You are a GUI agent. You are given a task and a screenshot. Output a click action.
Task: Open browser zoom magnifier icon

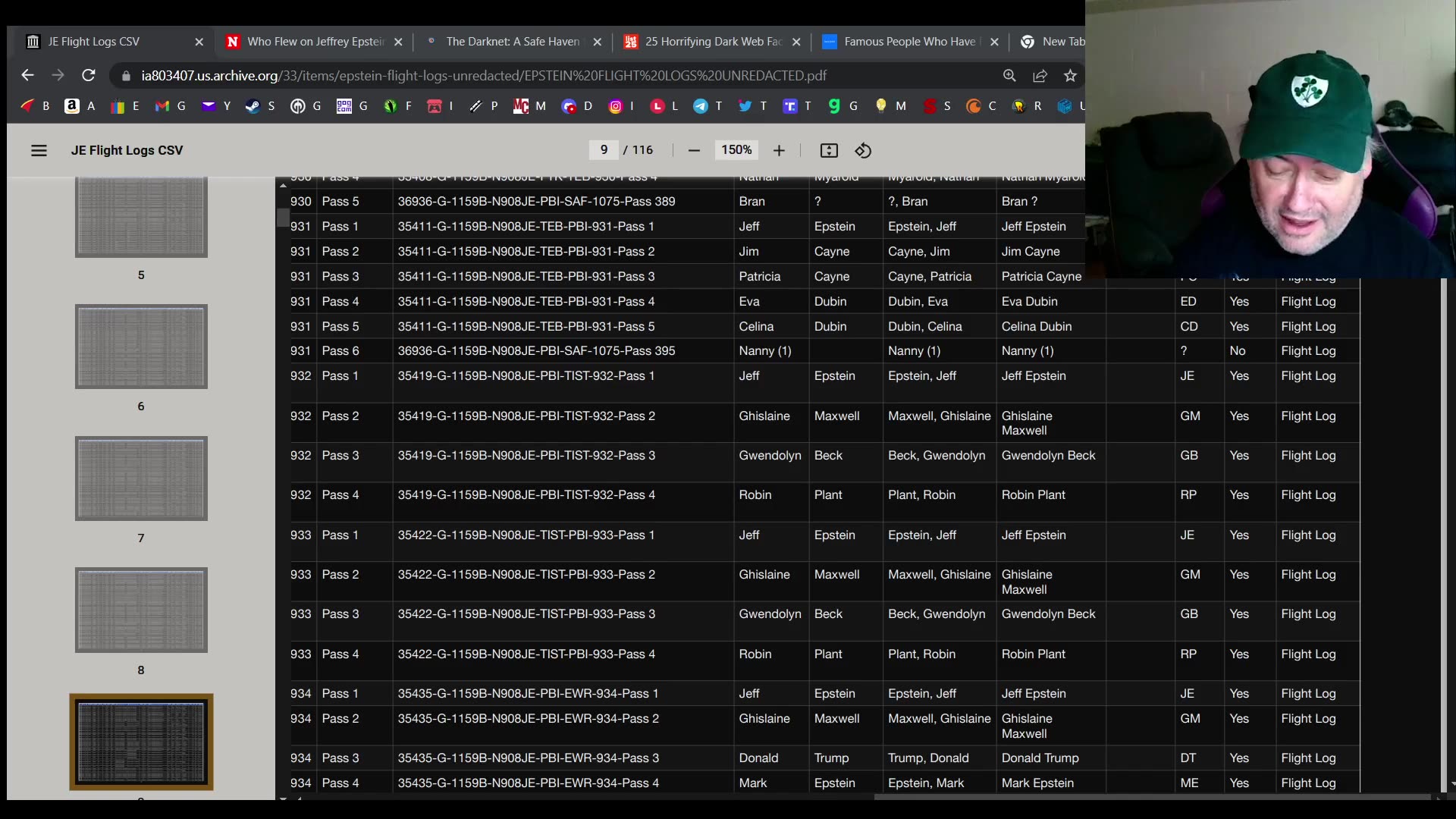(1009, 75)
